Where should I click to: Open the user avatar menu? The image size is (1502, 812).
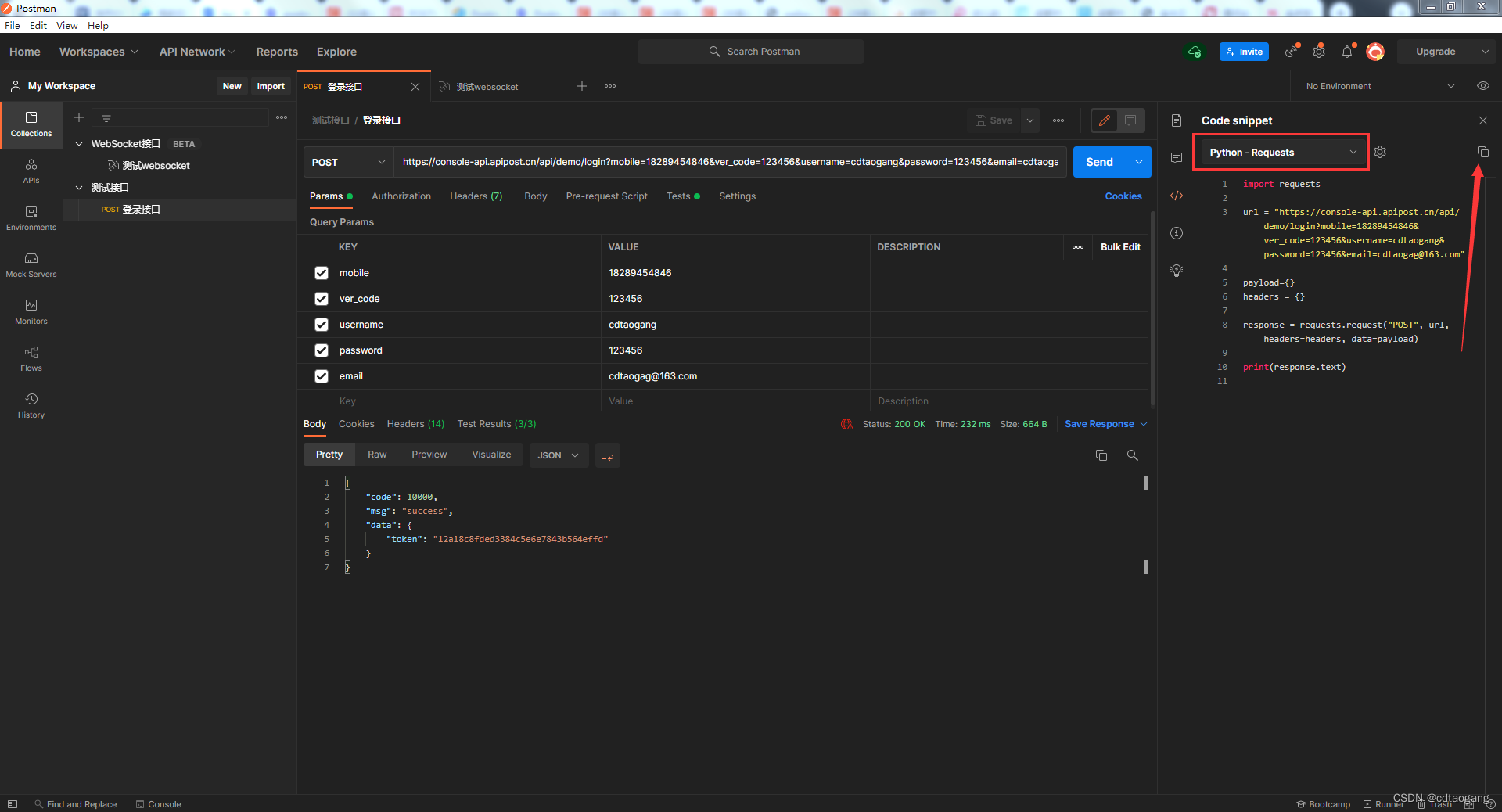pos(1375,52)
